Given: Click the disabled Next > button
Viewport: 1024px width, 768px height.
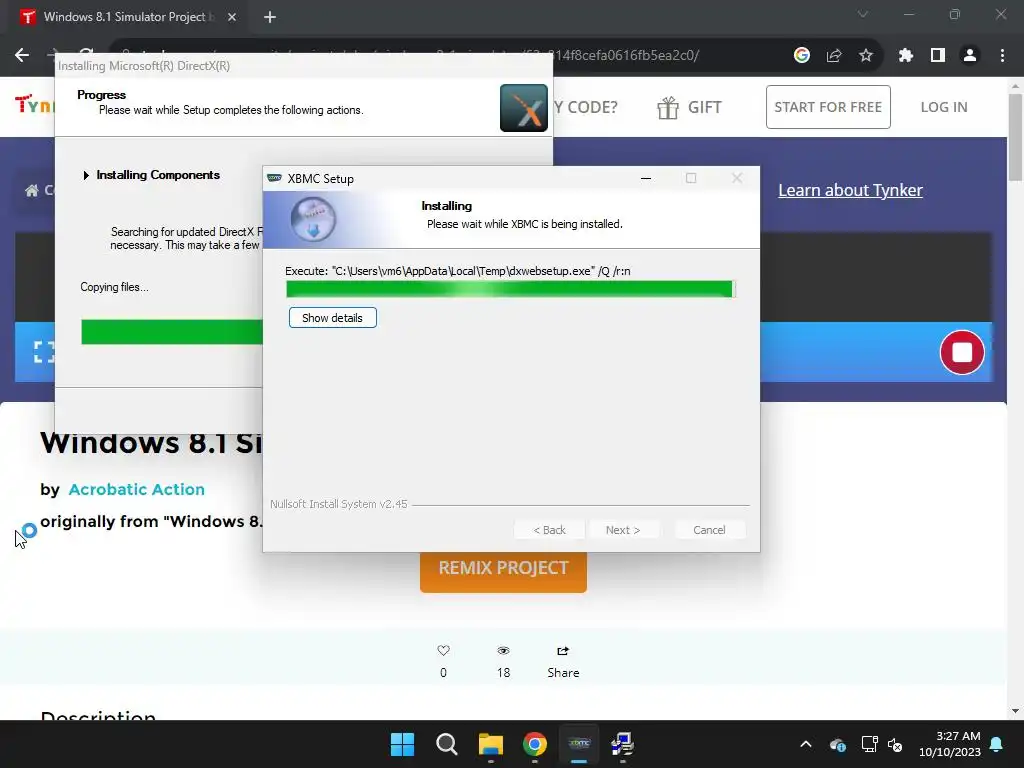Looking at the screenshot, I should click(622, 530).
